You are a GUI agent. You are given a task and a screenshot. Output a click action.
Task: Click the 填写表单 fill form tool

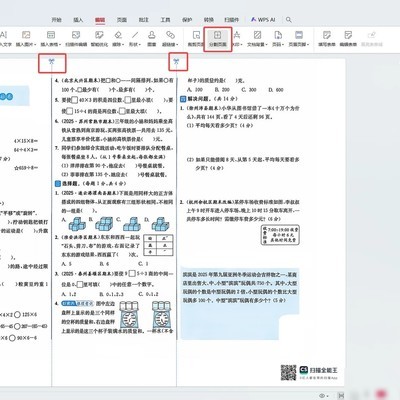tap(327, 39)
